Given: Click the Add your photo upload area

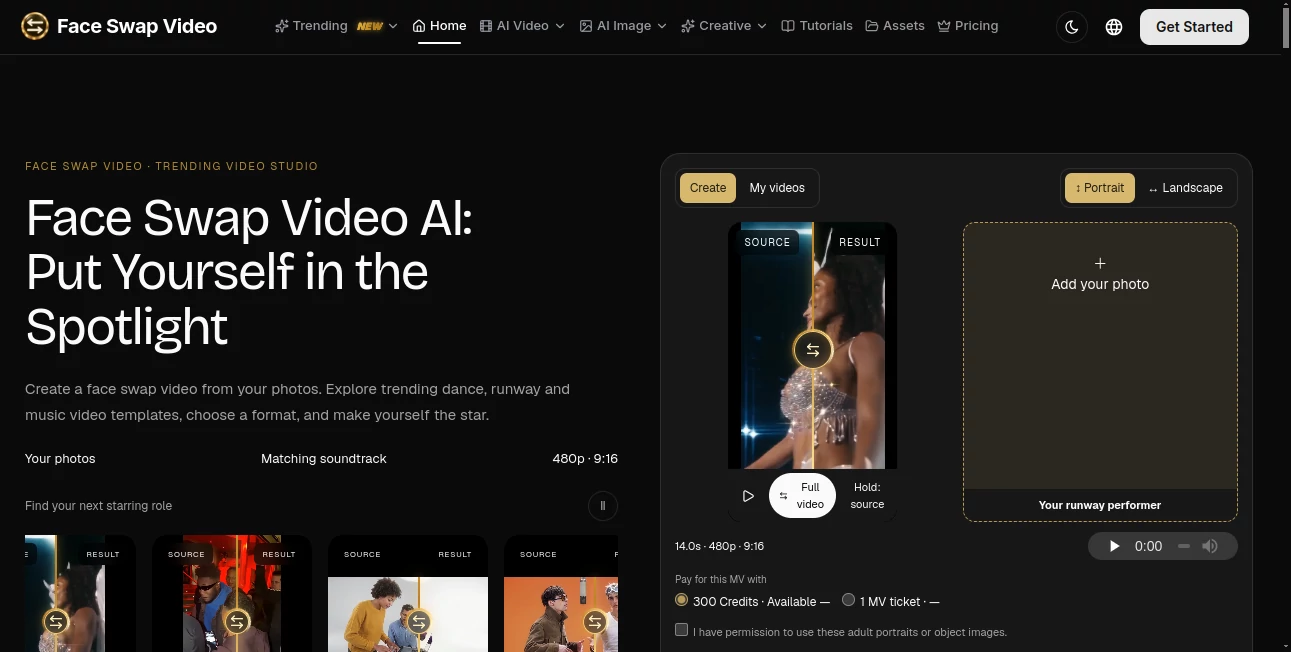Looking at the screenshot, I should point(1100,372).
